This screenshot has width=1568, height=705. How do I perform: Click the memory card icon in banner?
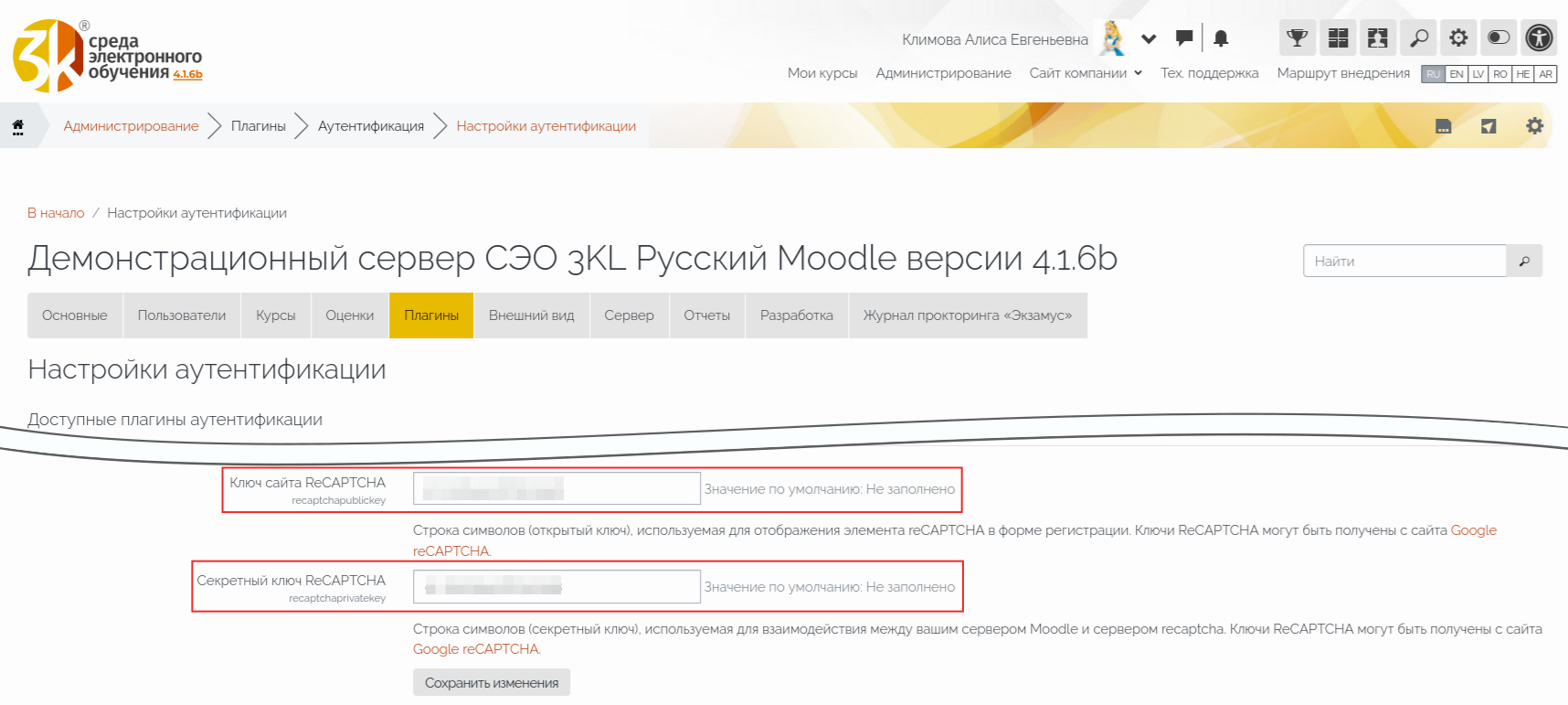(1444, 126)
